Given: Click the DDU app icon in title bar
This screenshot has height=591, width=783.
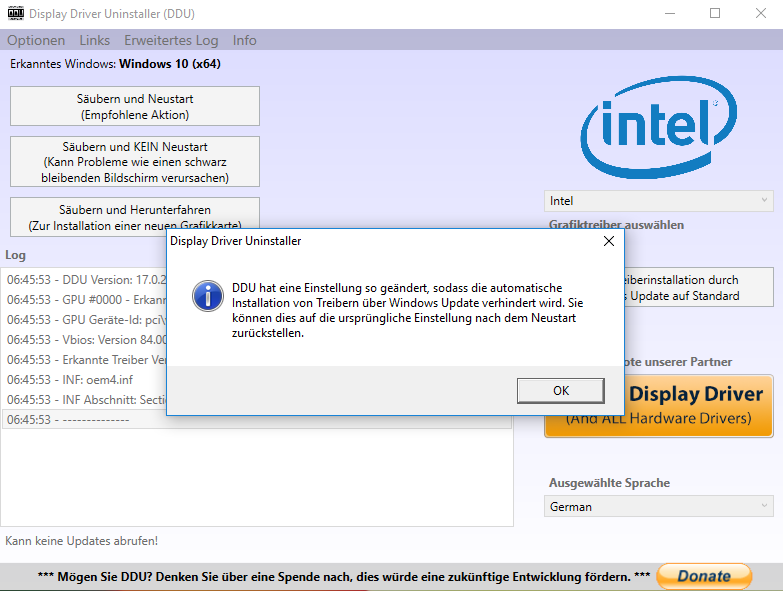Looking at the screenshot, I should (x=16, y=13).
